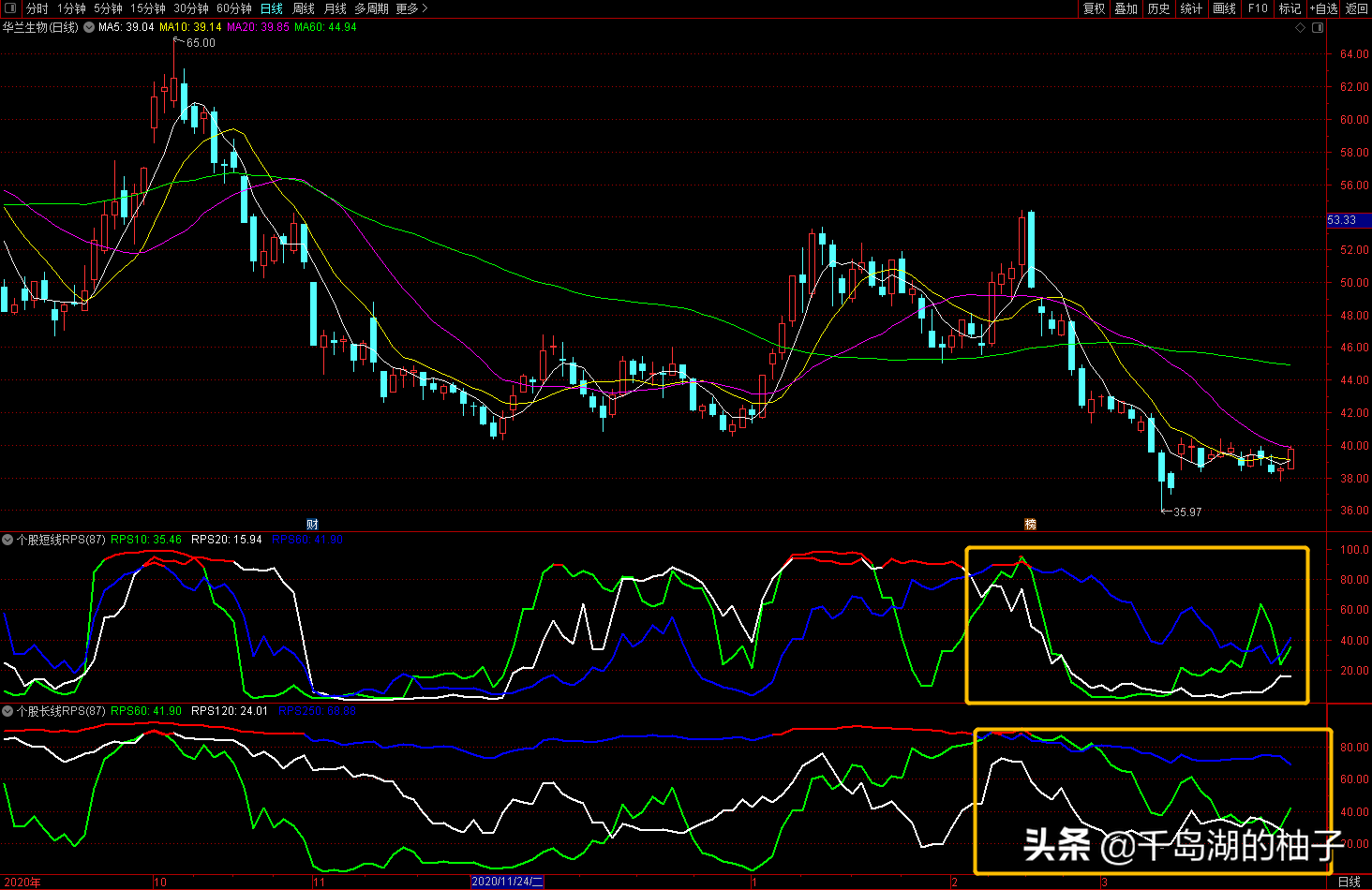The width and height of the screenshot is (1372, 890).
Task: Click the 35.97 low price label
Action: (x=1187, y=512)
